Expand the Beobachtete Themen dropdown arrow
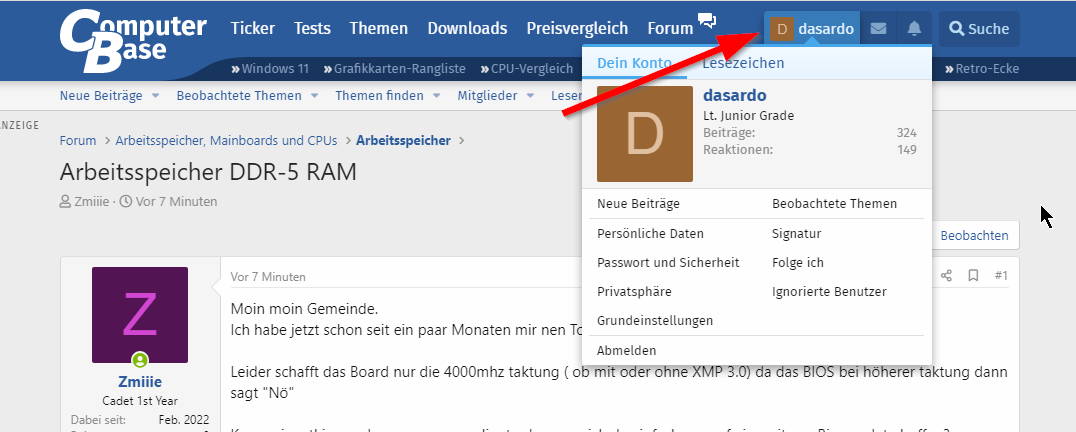This screenshot has height=432, width=1076. (314, 96)
